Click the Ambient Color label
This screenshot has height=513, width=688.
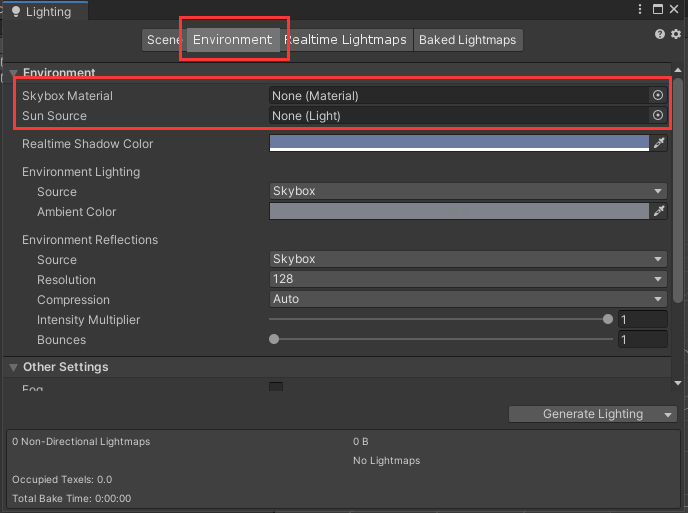pyautogui.click(x=77, y=212)
